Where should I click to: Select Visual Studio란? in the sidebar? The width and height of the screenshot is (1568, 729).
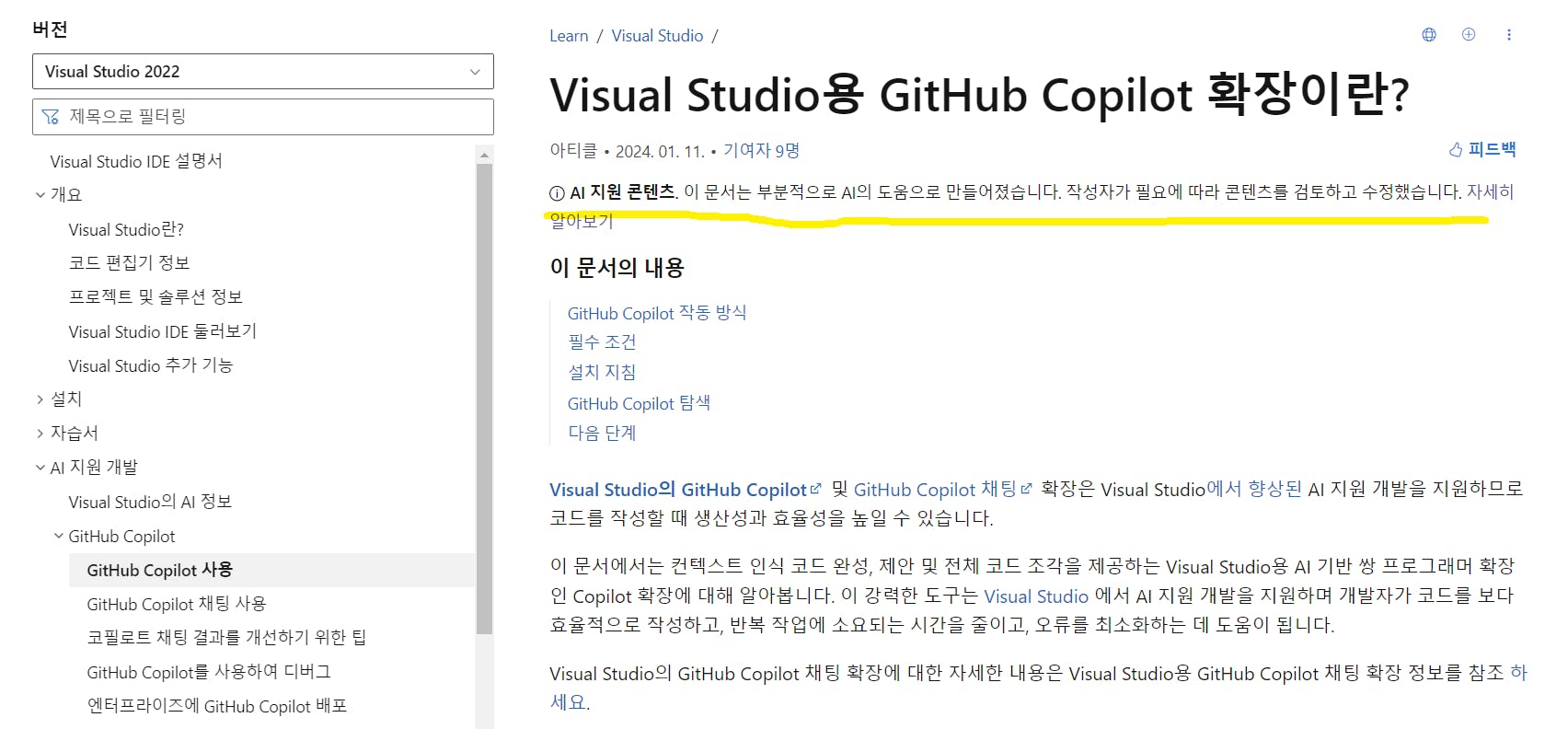pos(126,229)
